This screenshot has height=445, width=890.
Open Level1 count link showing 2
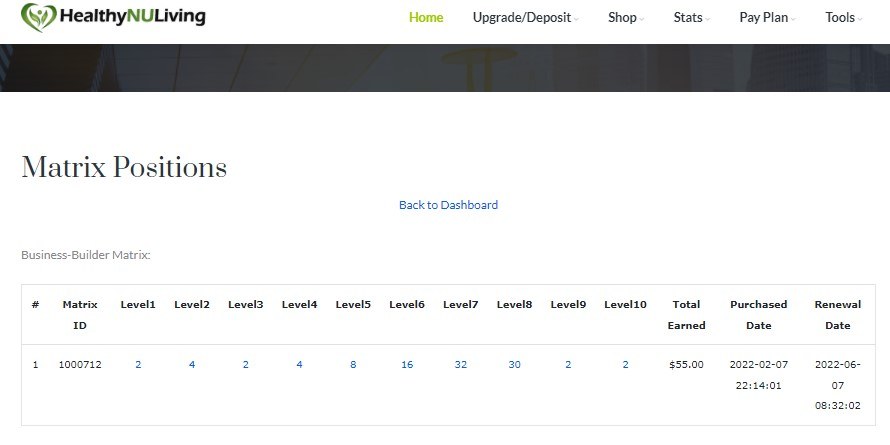[138, 364]
